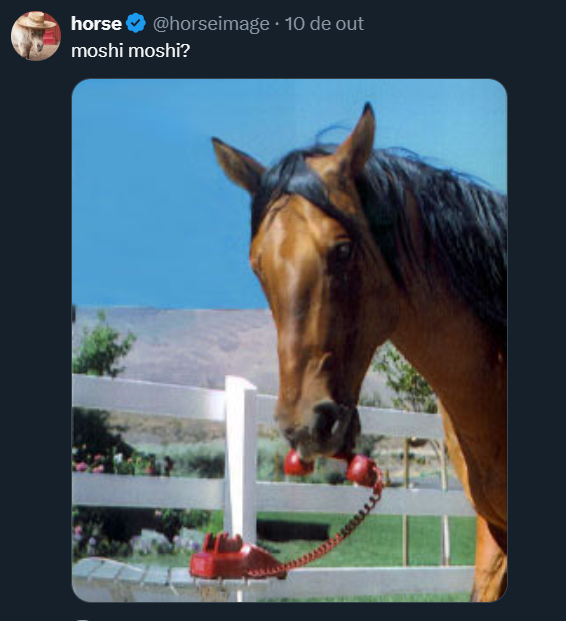Image resolution: width=566 pixels, height=621 pixels.
Task: Click the green tree beside the fence
Action: point(103,347)
